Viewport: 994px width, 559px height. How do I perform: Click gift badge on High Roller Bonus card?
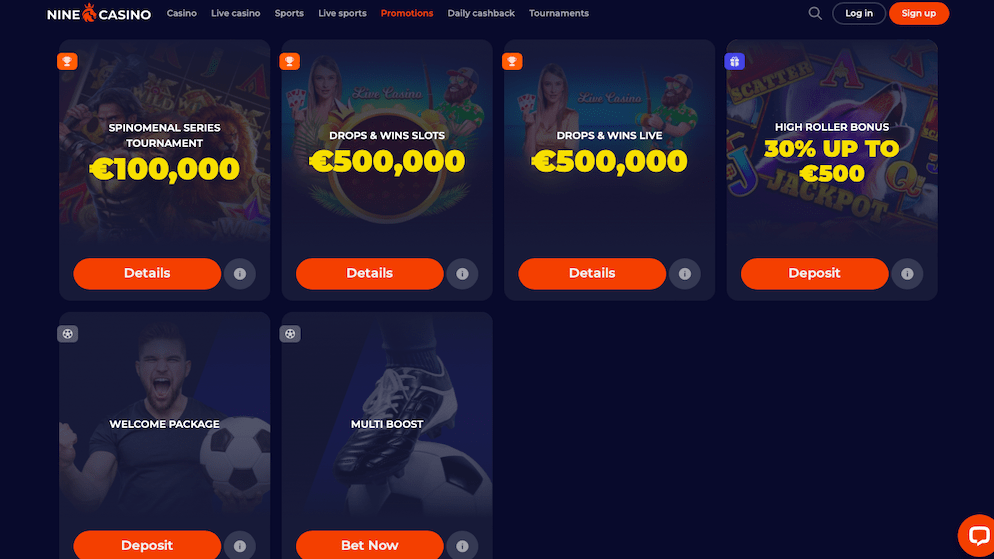pos(734,61)
